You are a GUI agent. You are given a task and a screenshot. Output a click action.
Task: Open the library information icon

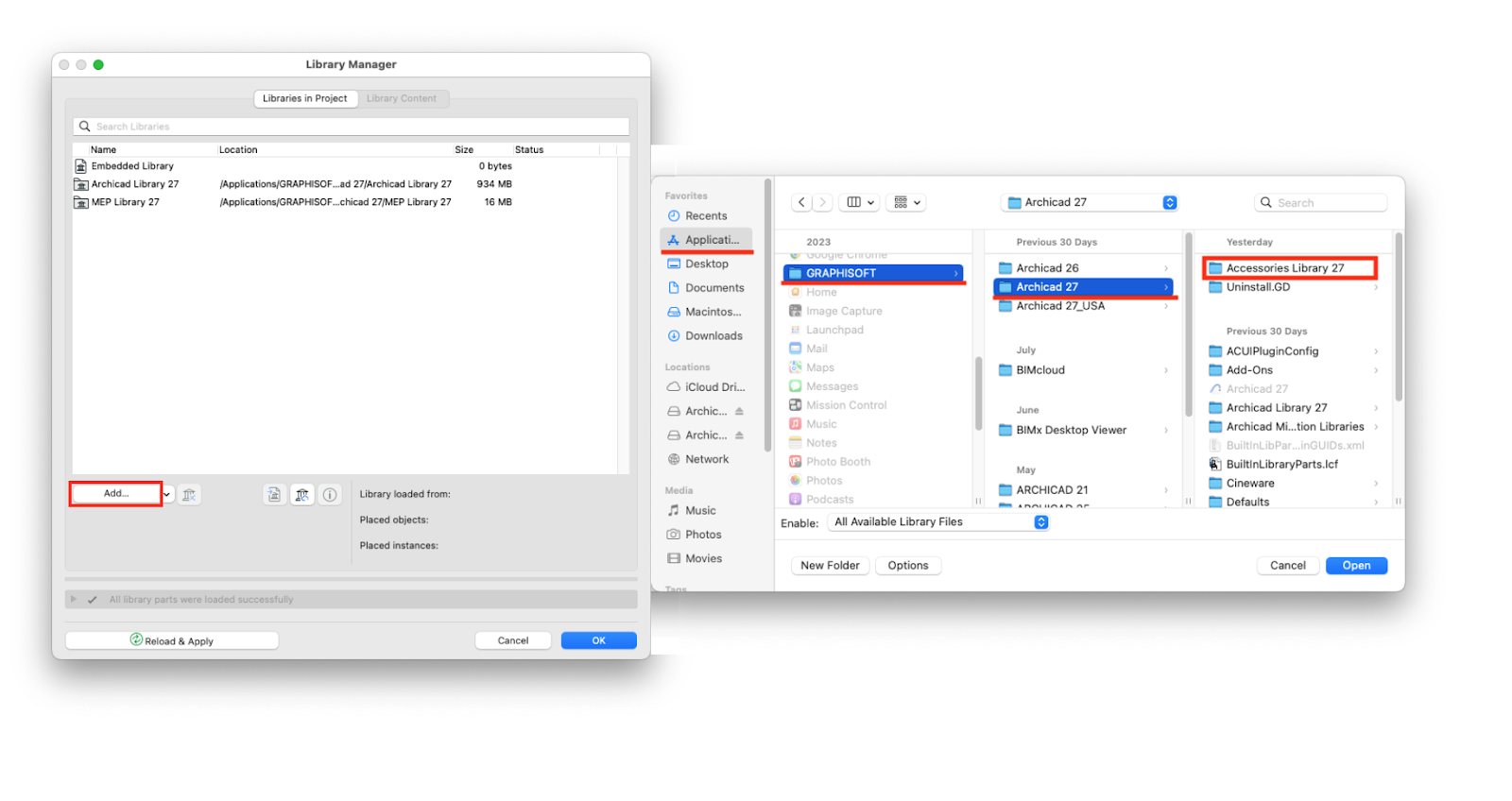click(330, 494)
